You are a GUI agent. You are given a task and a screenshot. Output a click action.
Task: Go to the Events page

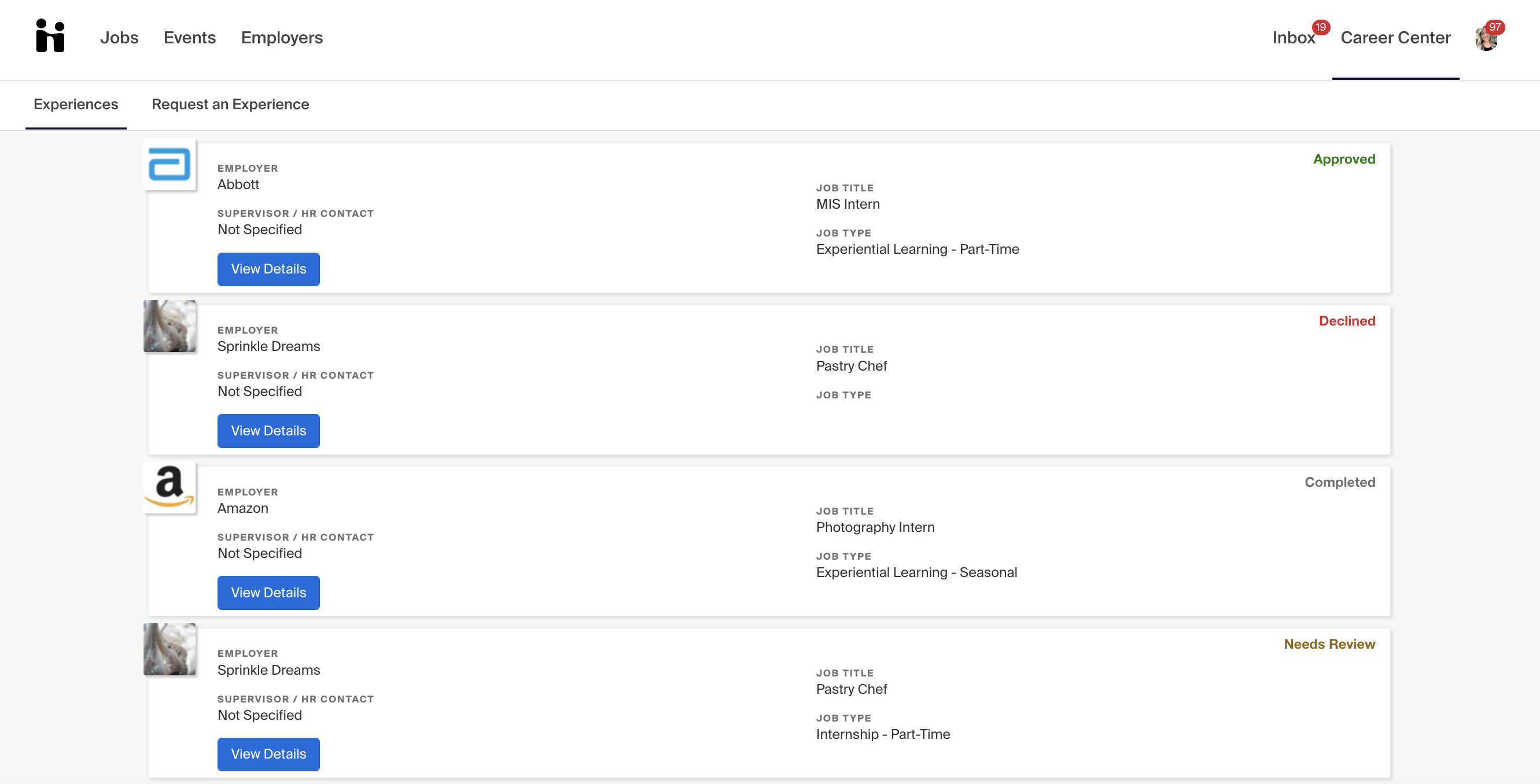pyautogui.click(x=190, y=38)
